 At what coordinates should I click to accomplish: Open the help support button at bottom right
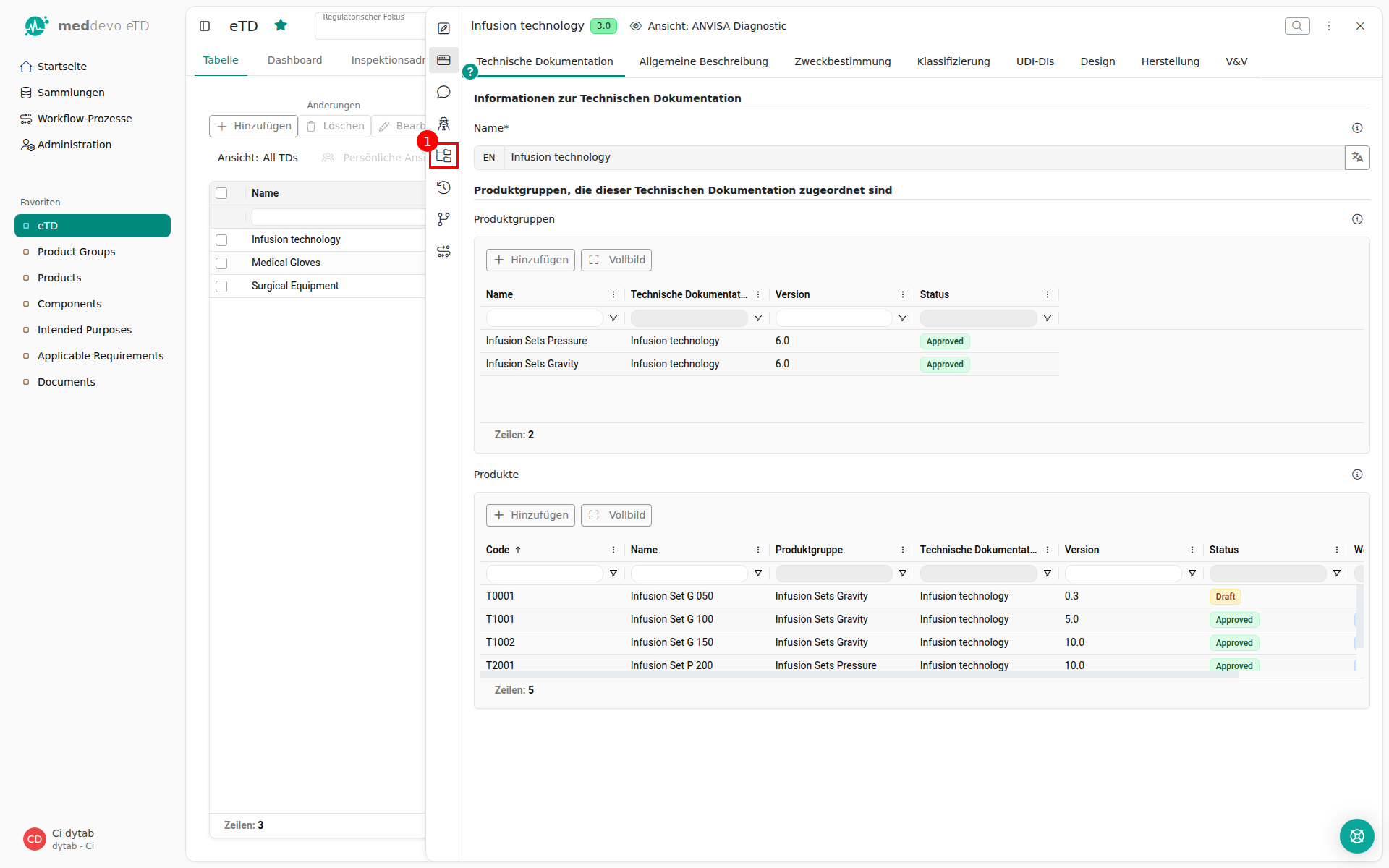(x=1356, y=836)
